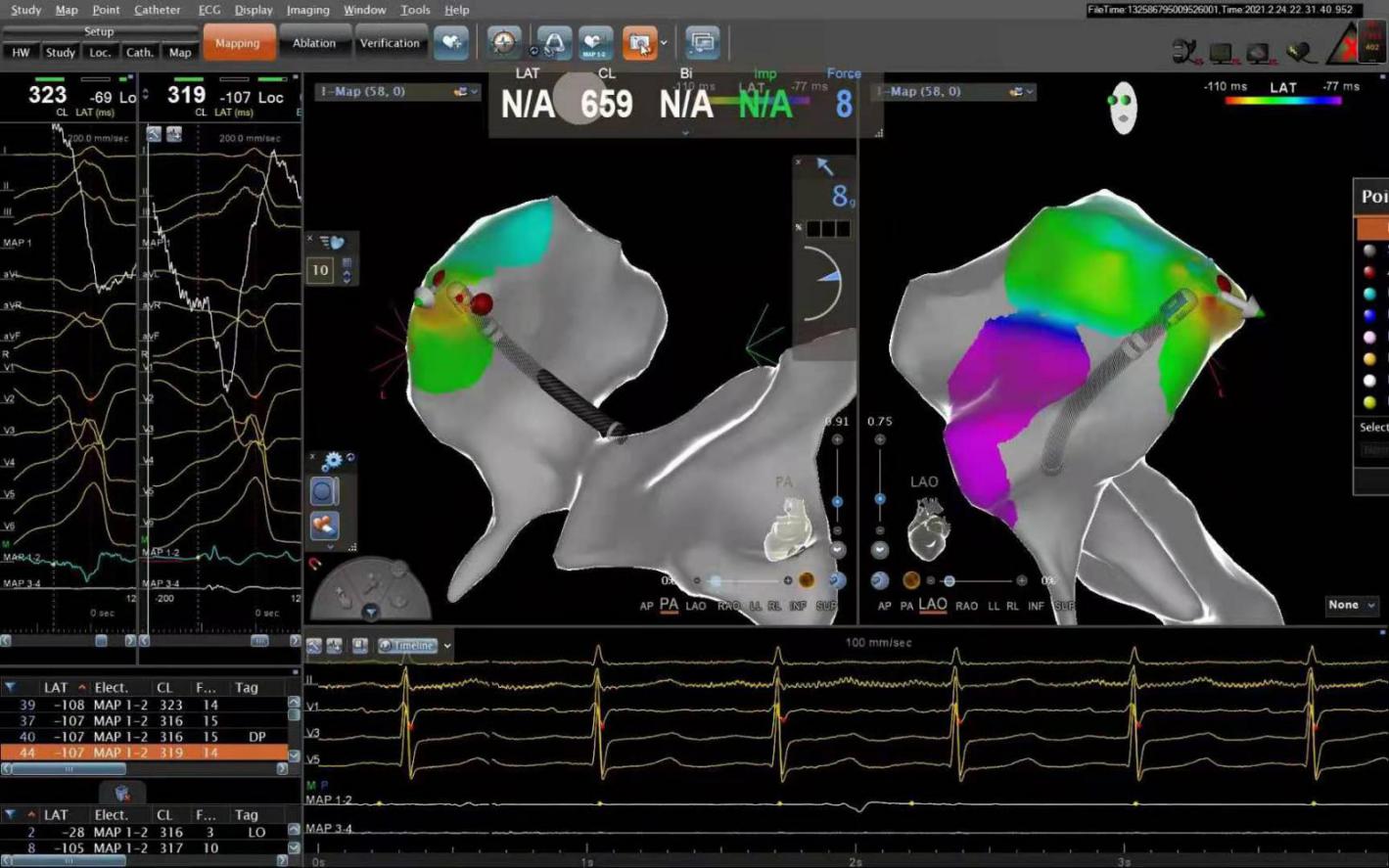Screen dimensions: 1389x868
Task: Select point 40 row tagged DP
Action: point(145,737)
